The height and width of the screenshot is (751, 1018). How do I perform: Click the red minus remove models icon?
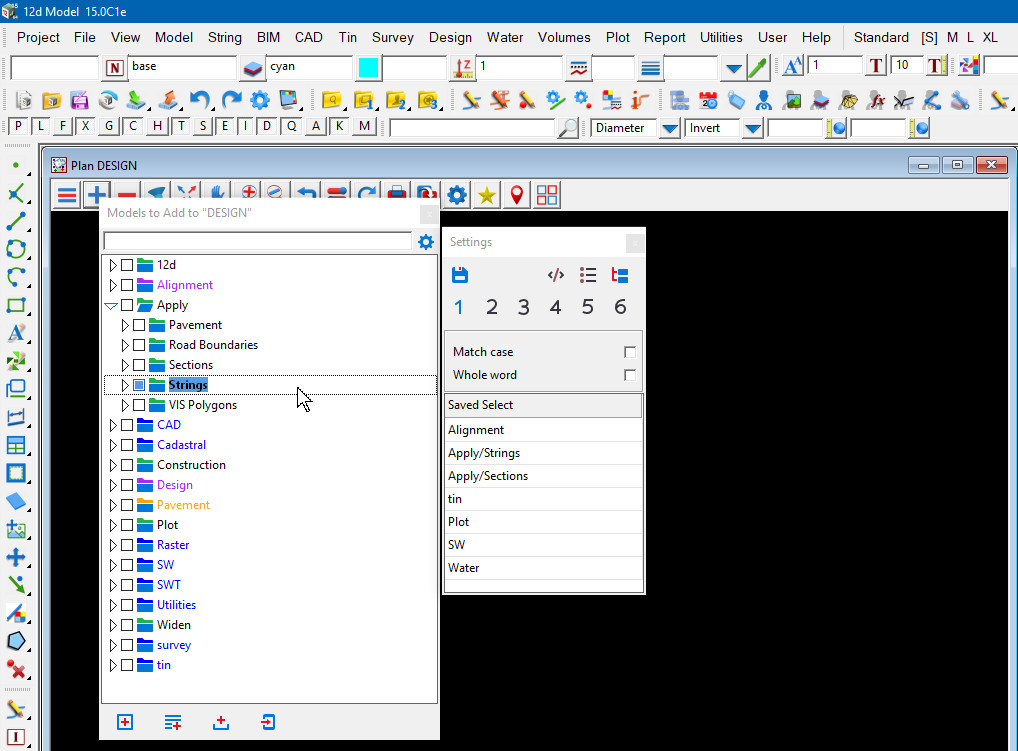coord(127,195)
